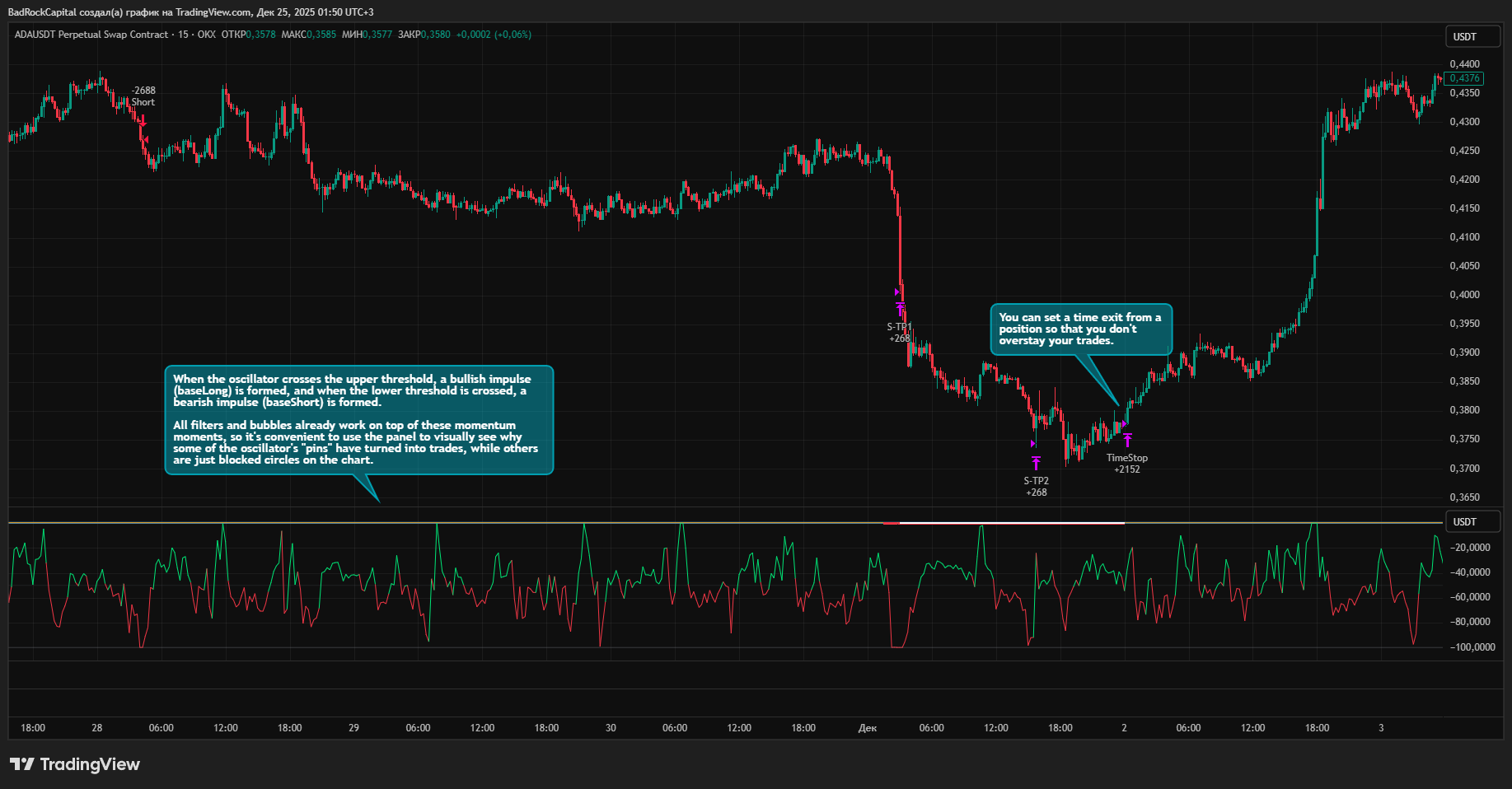
Task: Click the date label 29 on time axis
Action: 353,728
